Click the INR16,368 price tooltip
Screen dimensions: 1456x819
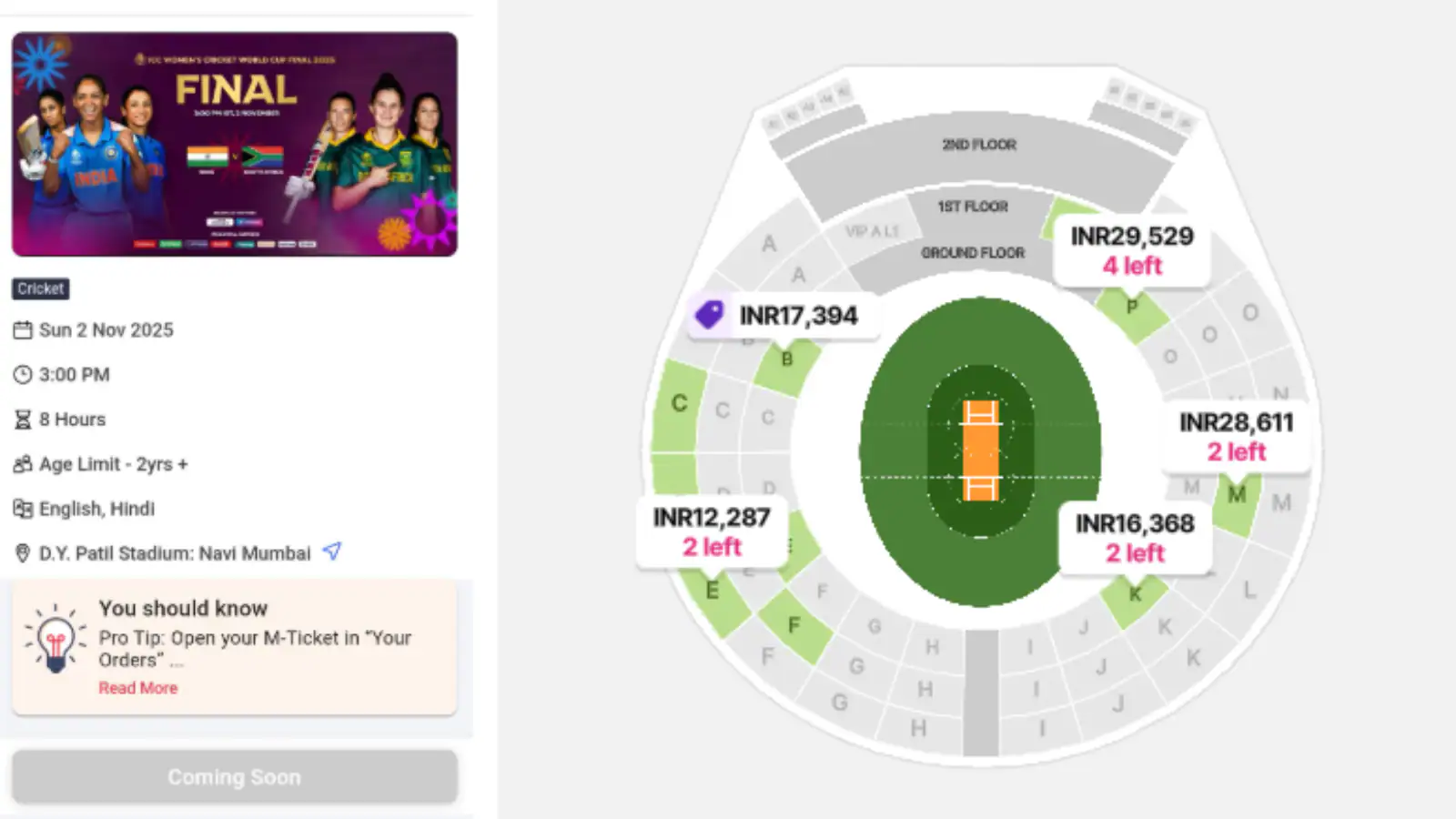pyautogui.click(x=1136, y=538)
